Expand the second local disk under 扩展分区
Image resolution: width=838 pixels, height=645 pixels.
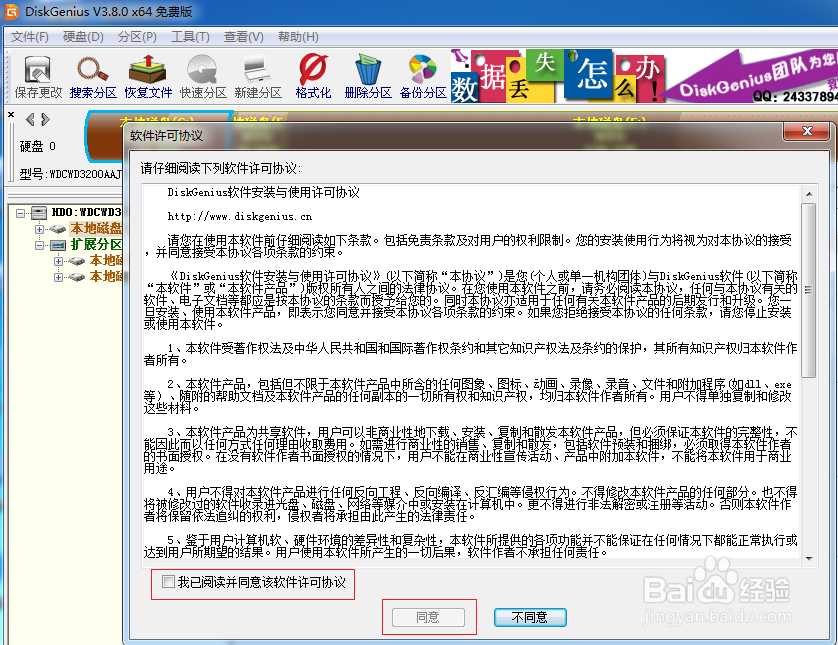tap(58, 277)
